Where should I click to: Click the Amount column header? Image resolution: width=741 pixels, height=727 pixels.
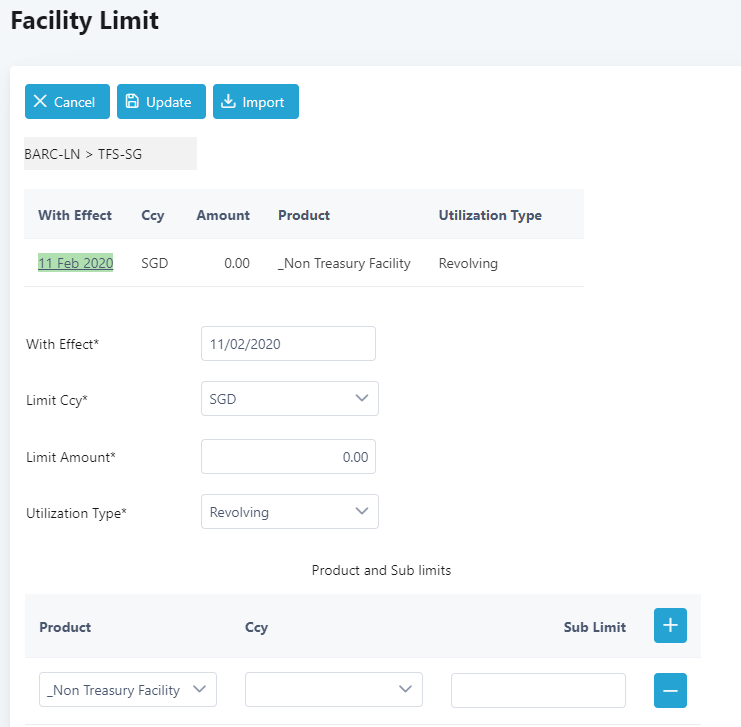(223, 215)
